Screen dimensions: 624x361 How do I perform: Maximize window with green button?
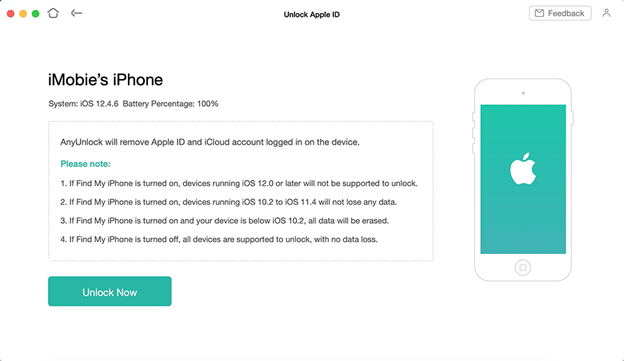coord(35,14)
